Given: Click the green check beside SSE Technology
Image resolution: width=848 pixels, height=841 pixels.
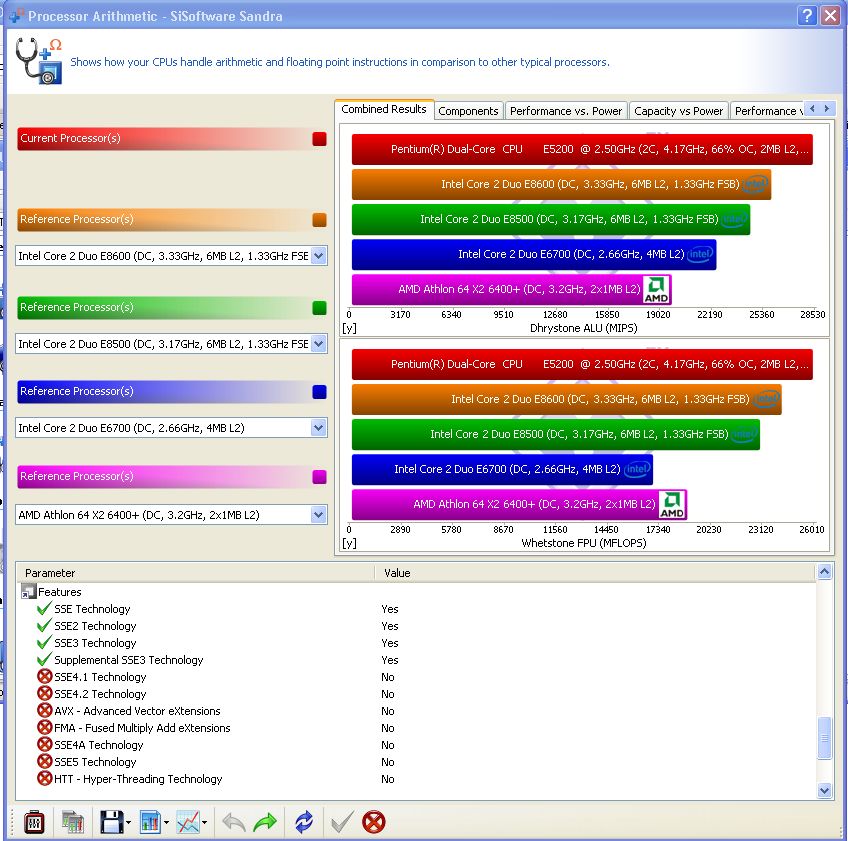Looking at the screenshot, I should click(44, 608).
